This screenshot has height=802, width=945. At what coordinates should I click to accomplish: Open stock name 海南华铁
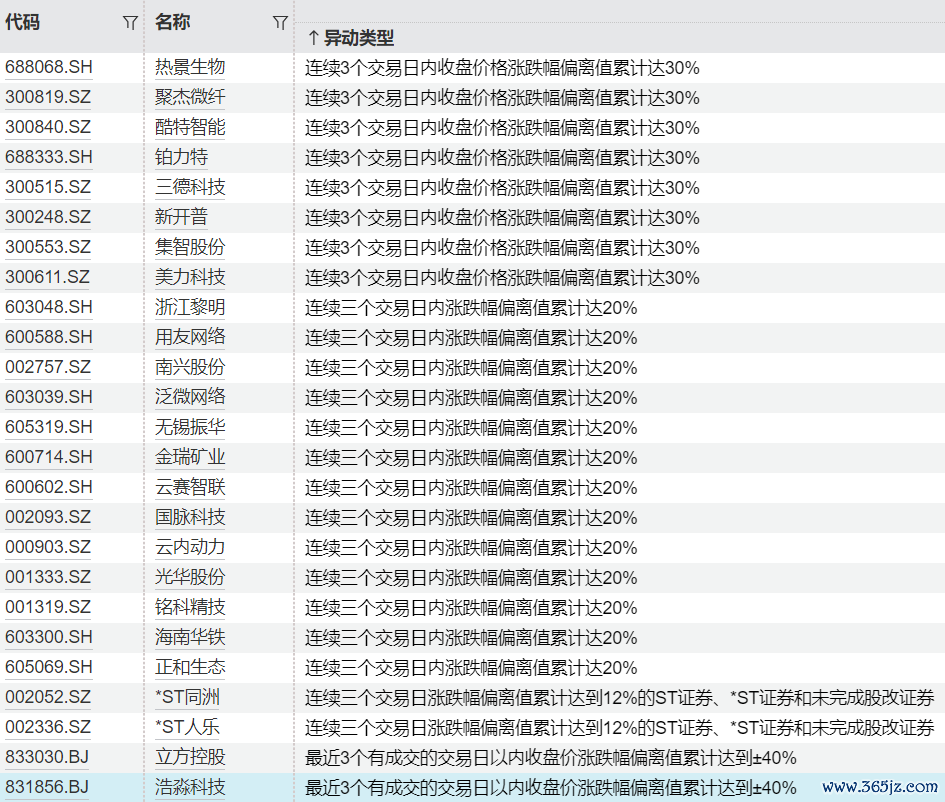190,637
